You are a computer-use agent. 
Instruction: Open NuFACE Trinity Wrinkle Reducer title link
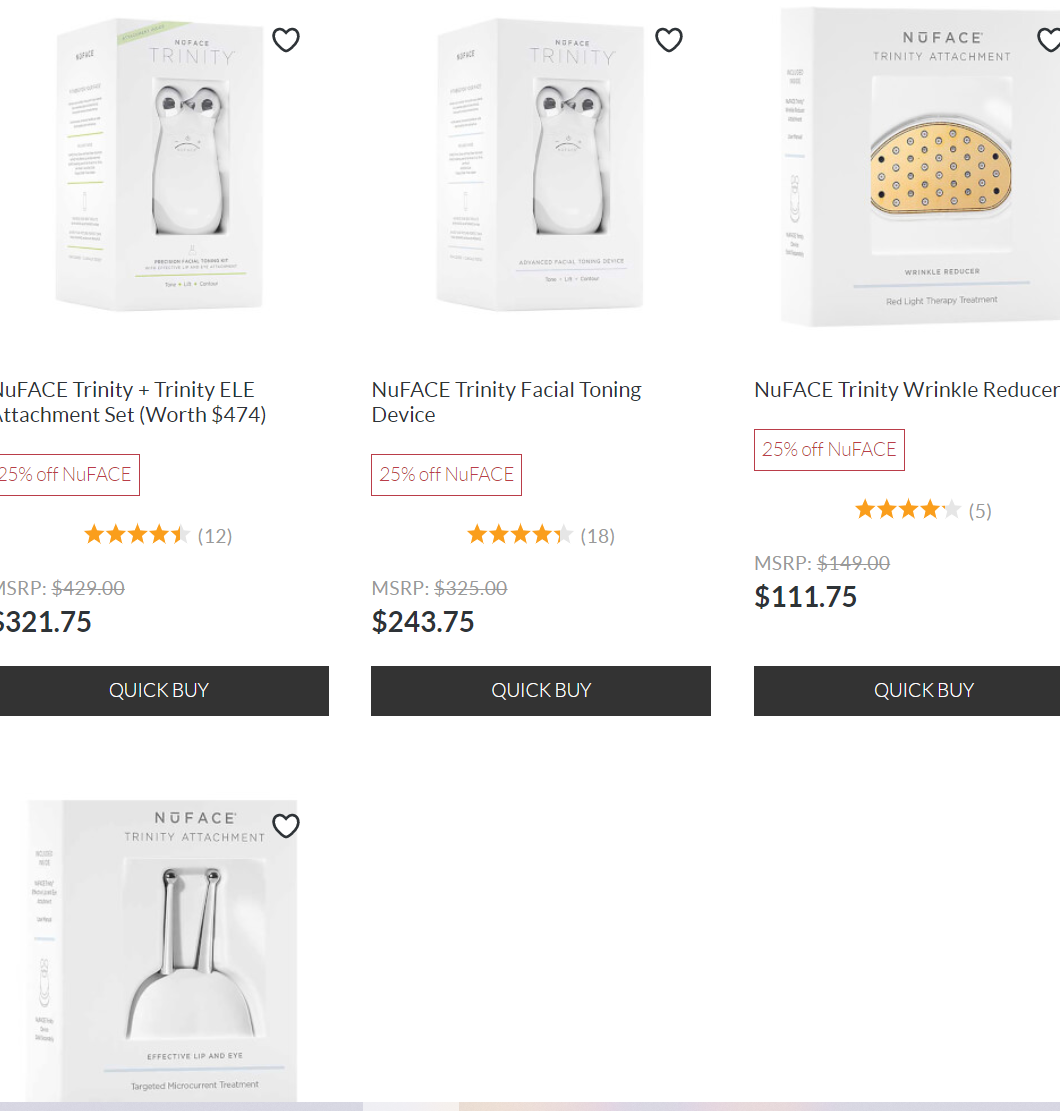point(906,390)
